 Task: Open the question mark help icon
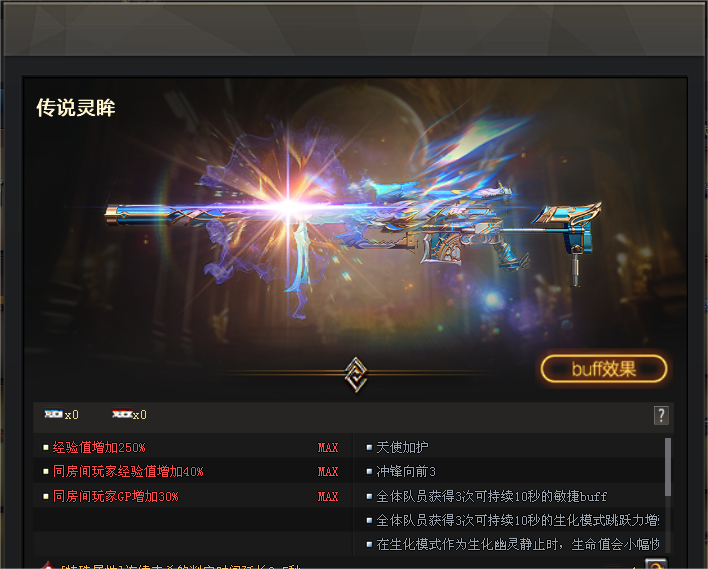click(x=661, y=415)
